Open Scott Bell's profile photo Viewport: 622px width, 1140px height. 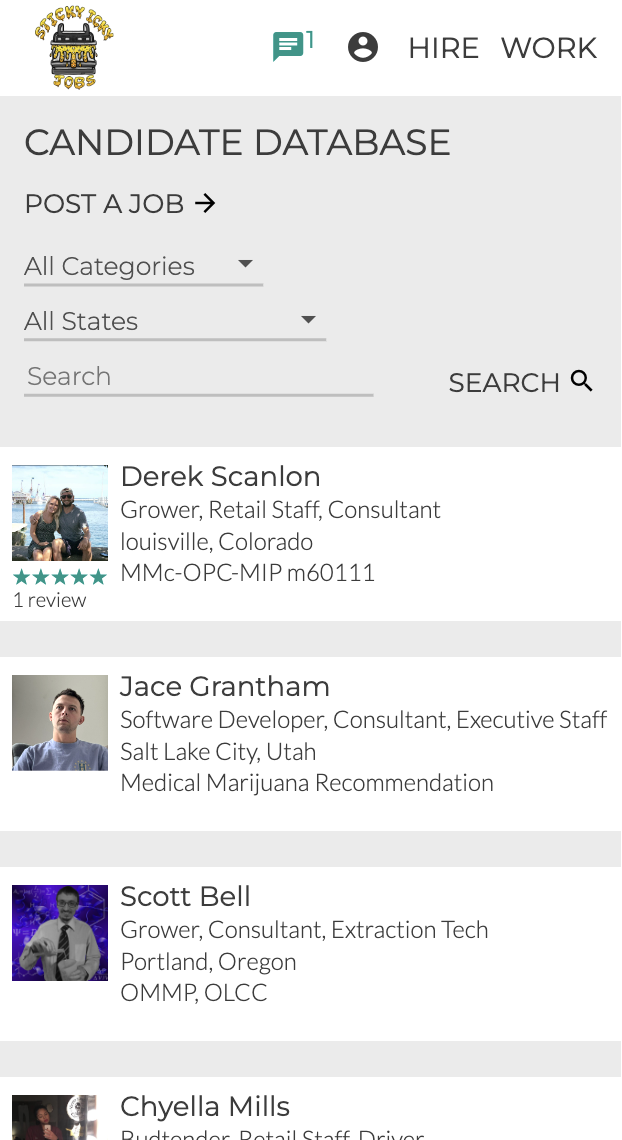coord(60,933)
